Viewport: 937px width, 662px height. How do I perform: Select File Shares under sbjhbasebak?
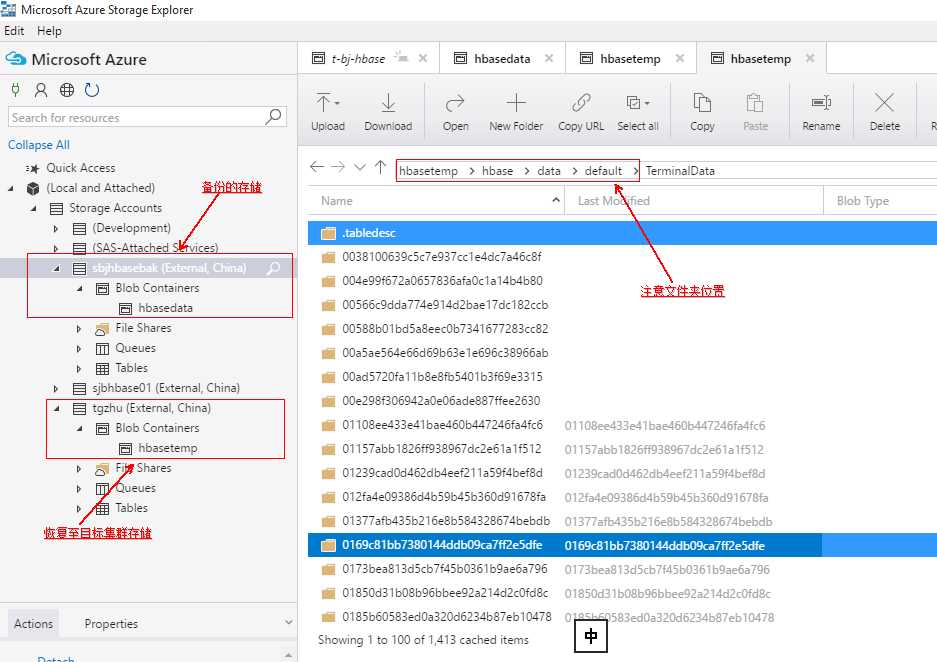143,328
